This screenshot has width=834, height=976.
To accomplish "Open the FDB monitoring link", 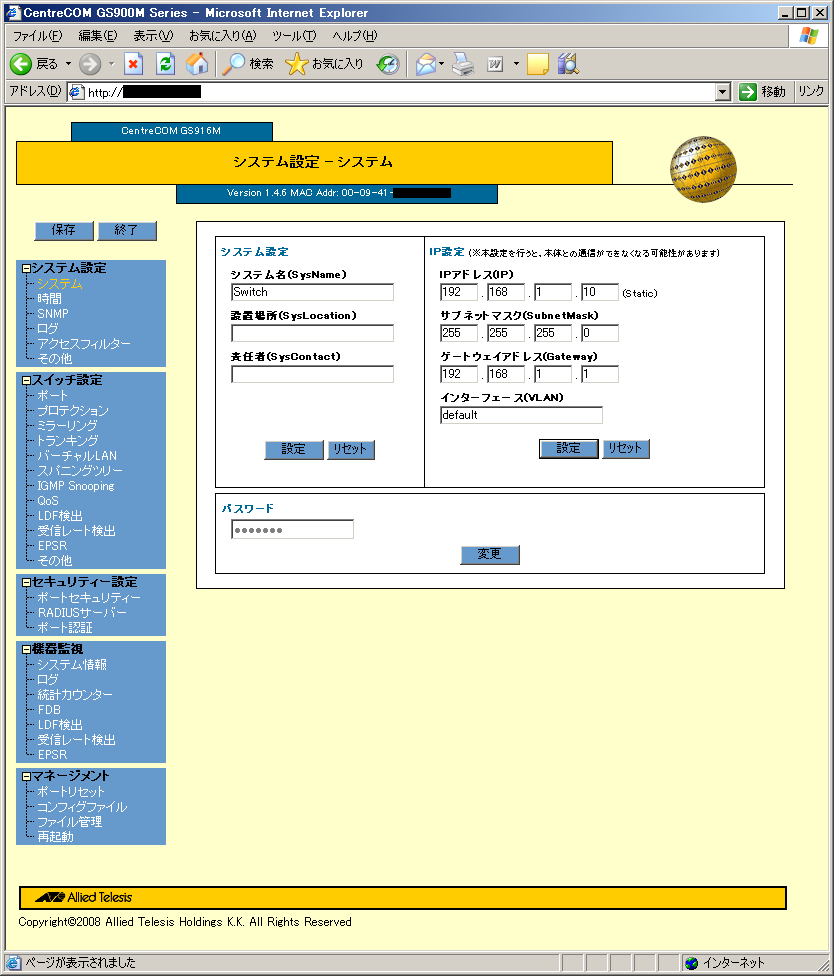I will 49,710.
